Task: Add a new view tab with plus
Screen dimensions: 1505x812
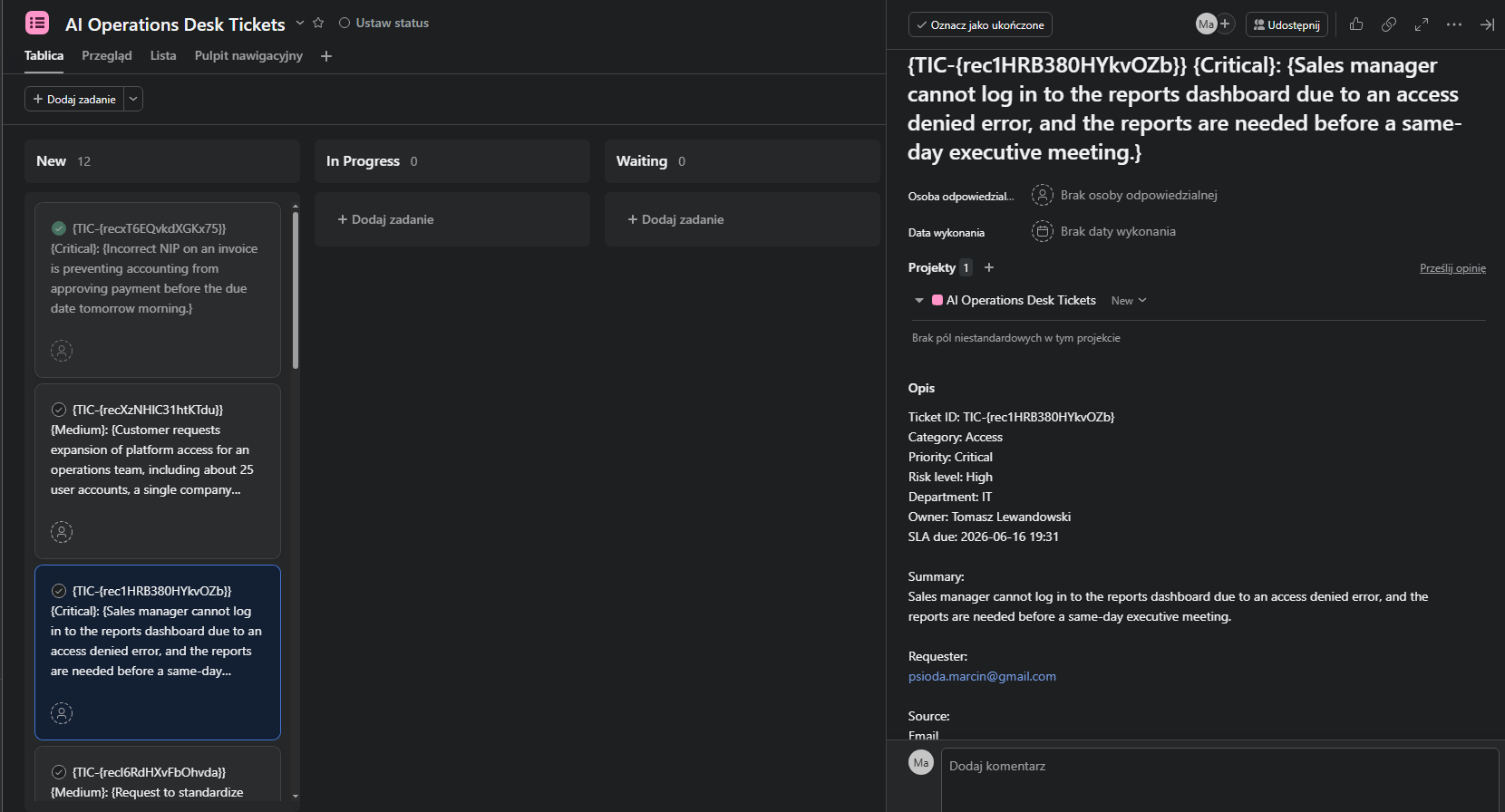Action: click(x=326, y=56)
